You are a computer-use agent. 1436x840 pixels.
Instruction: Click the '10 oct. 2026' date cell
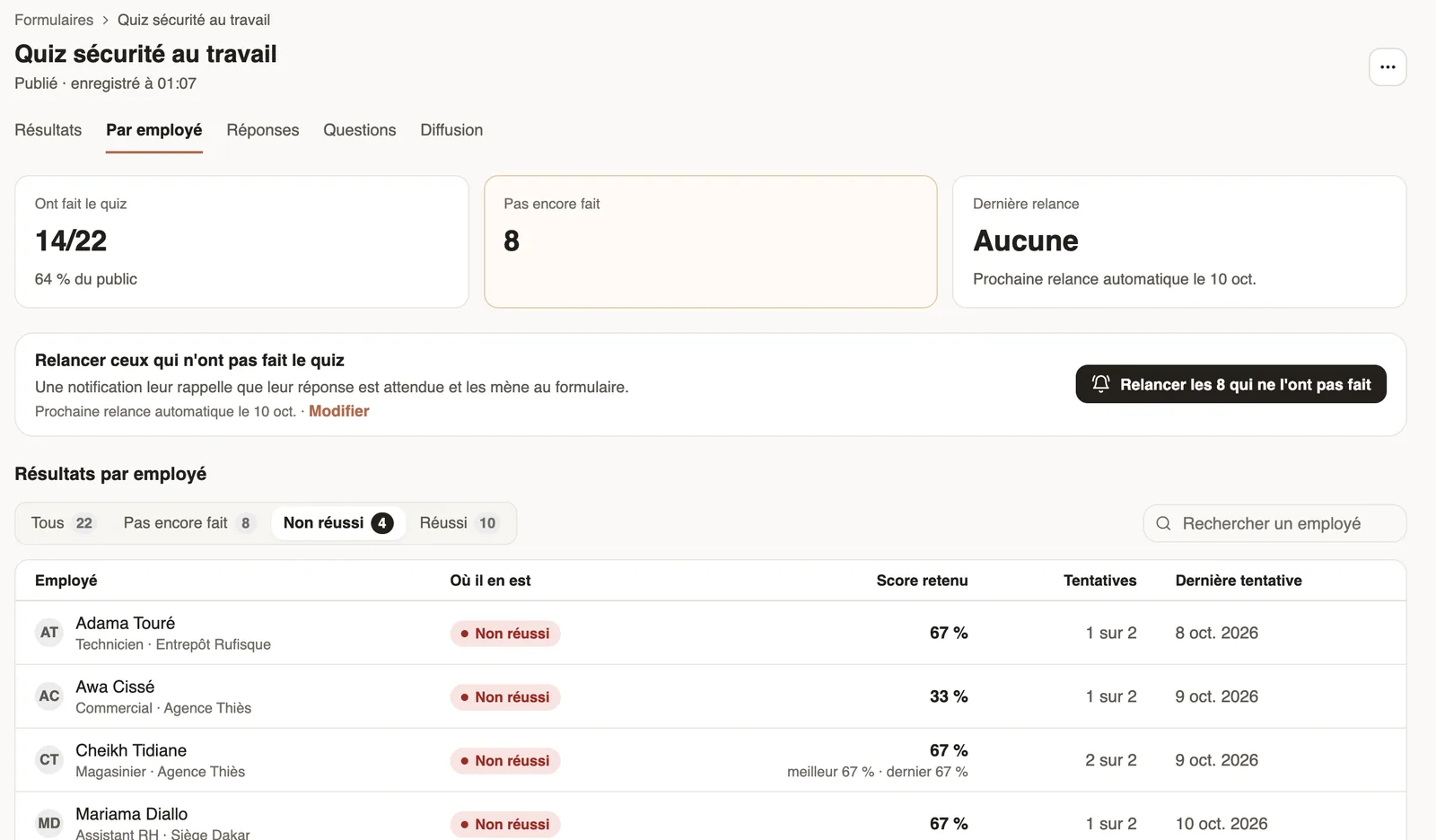pos(1221,824)
